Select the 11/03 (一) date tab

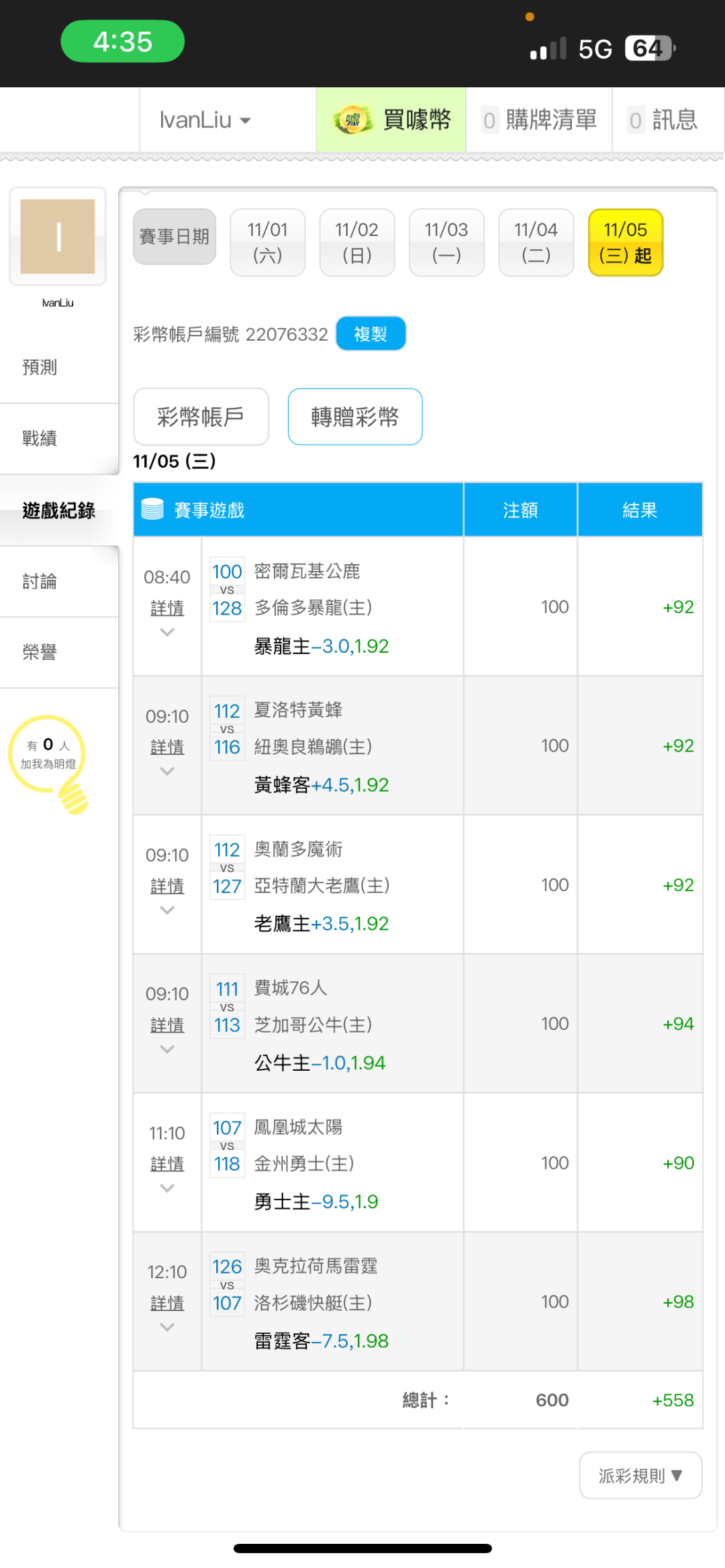click(x=446, y=242)
